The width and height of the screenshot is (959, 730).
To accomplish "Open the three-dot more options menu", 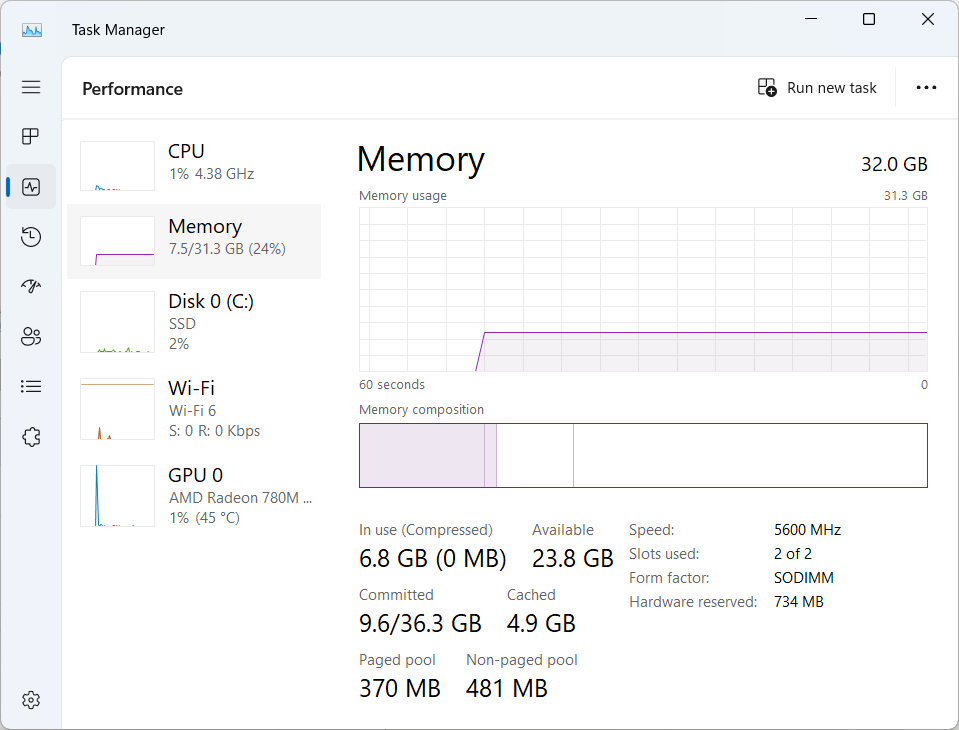I will click(x=926, y=88).
